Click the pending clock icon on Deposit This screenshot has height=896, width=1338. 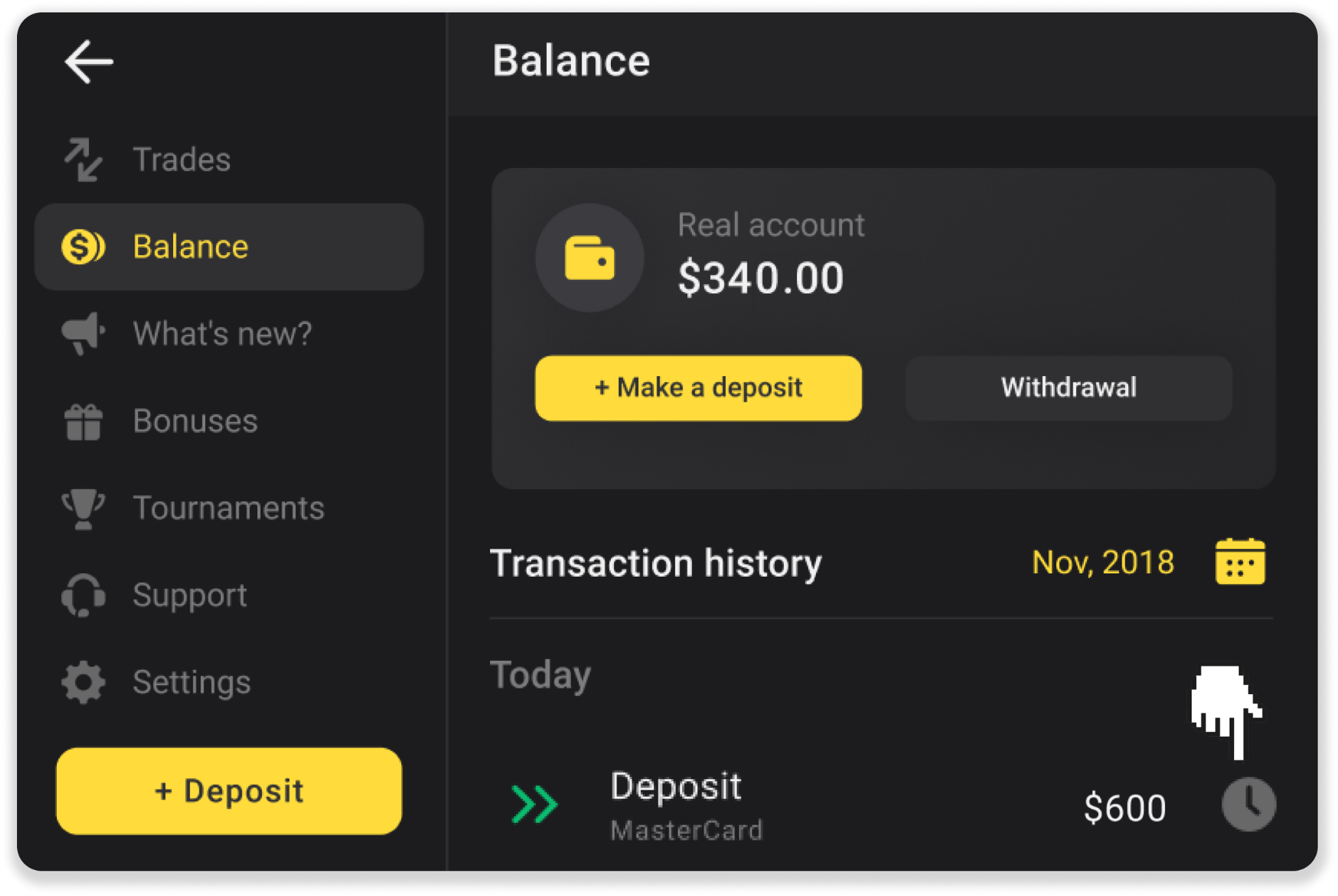pos(1248,804)
